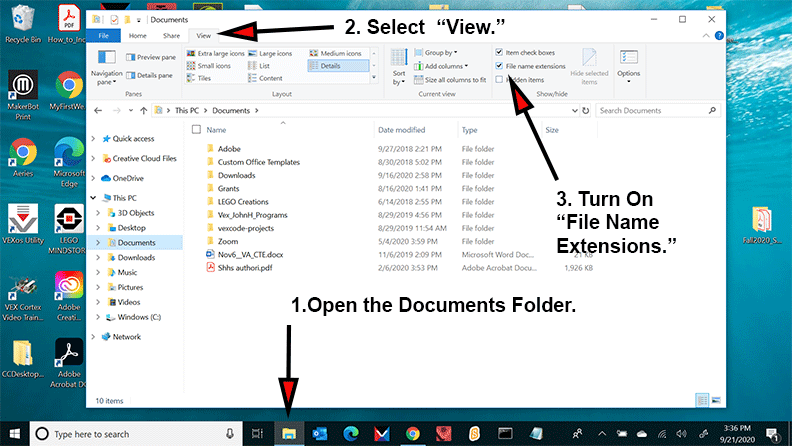
Task: Select Extra large icons layout
Action: click(x=219, y=52)
